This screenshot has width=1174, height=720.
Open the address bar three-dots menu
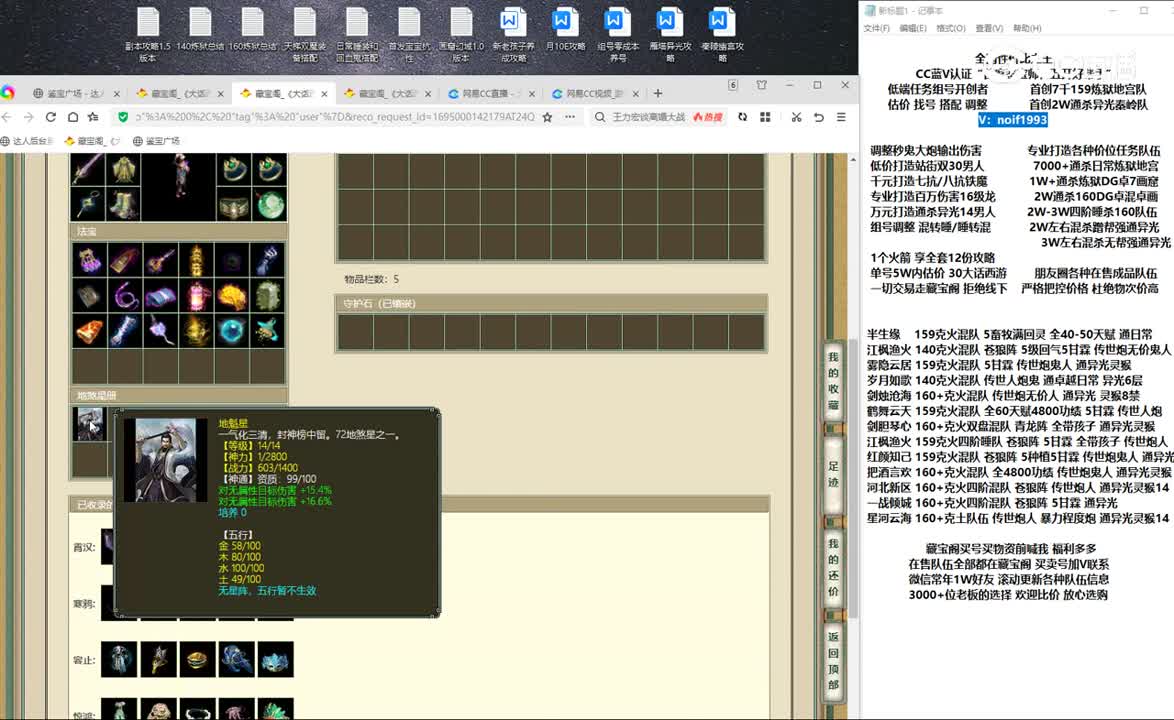[570, 117]
